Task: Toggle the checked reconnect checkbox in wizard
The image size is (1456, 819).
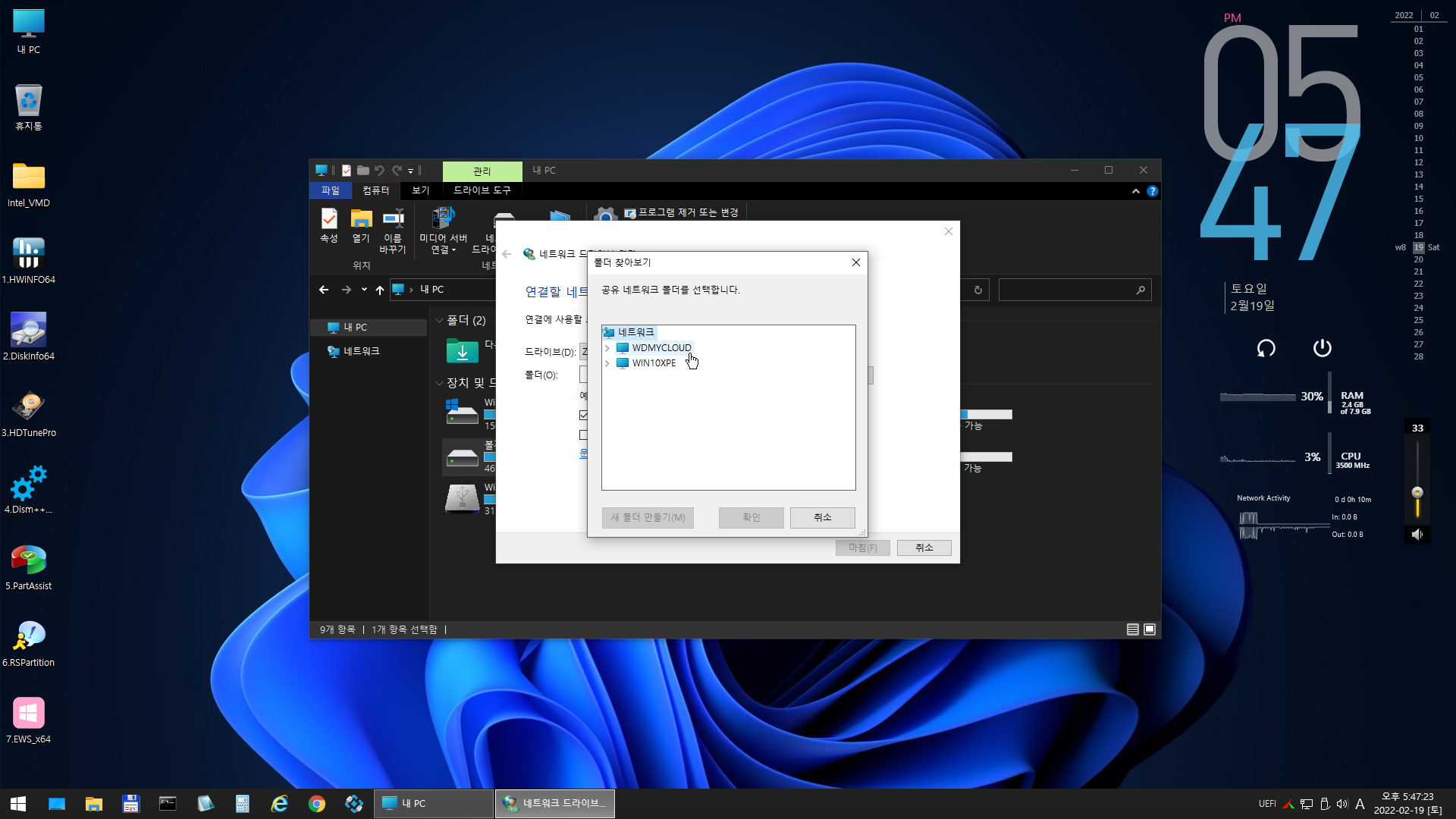Action: pos(583,415)
